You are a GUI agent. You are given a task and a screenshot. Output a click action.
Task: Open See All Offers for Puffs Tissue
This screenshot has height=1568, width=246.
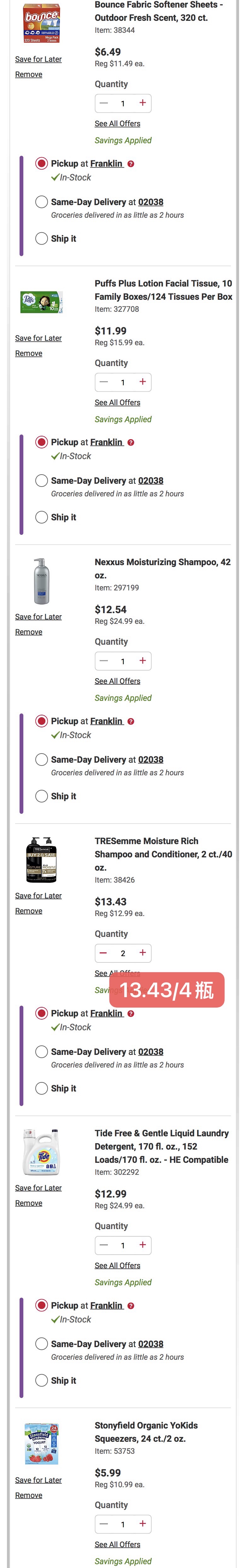pos(118,402)
